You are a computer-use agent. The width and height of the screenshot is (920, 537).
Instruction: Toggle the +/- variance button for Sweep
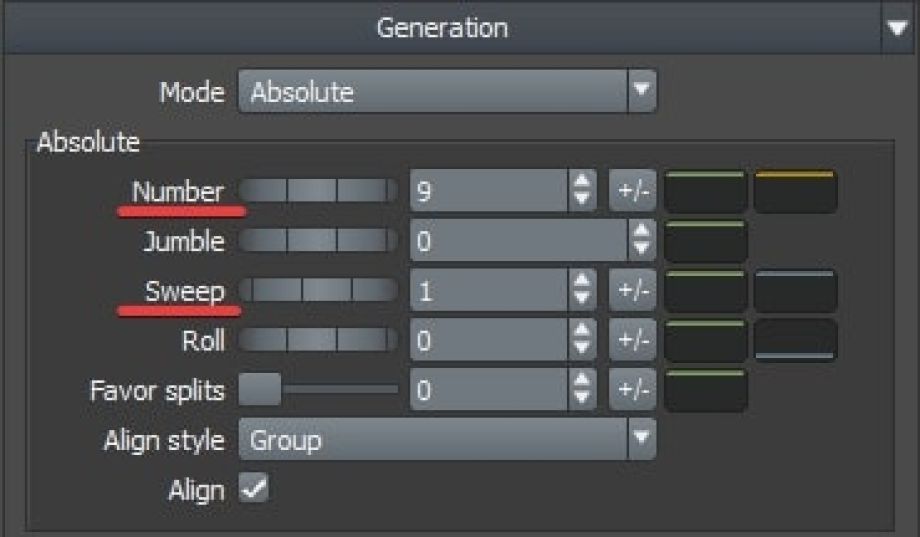click(x=632, y=290)
